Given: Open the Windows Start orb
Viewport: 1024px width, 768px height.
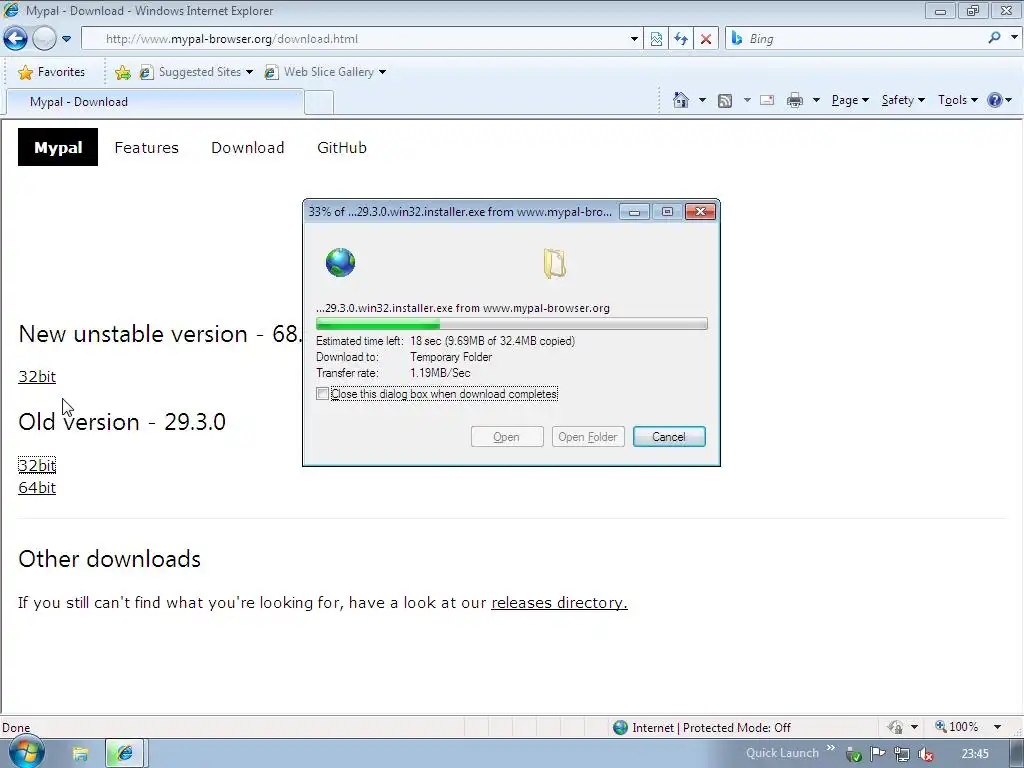Looking at the screenshot, I should point(26,753).
